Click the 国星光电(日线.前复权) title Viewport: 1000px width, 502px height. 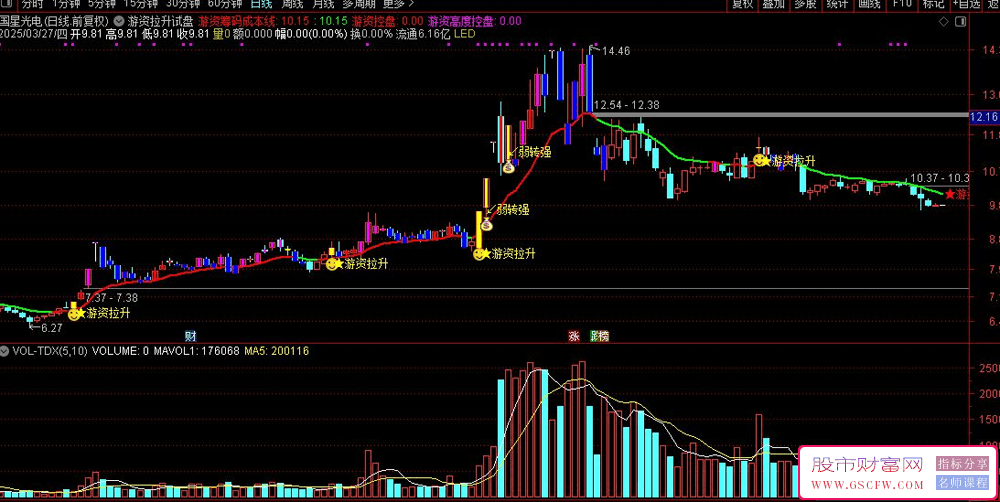coord(55,21)
